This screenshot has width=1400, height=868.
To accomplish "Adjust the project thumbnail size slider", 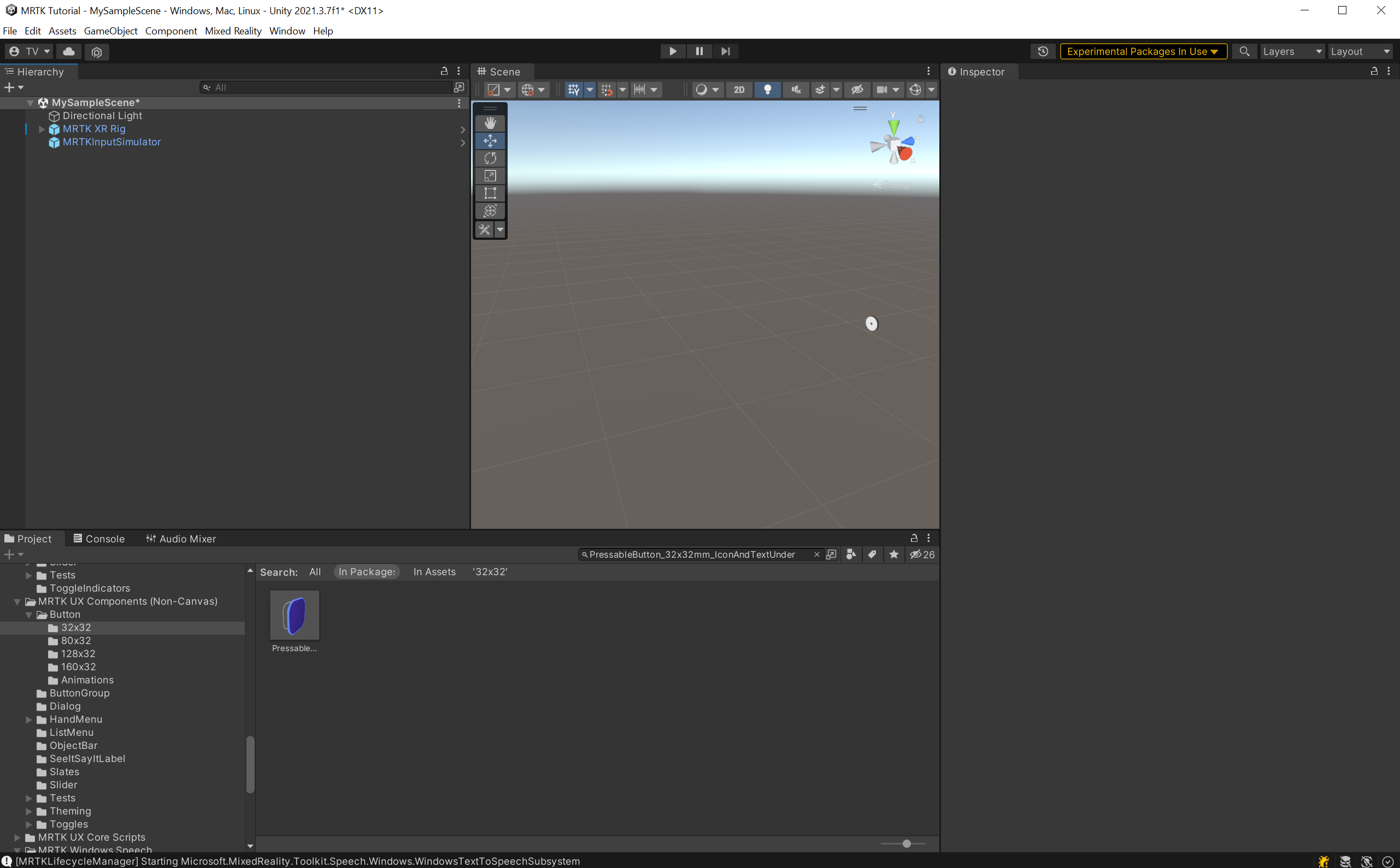I will click(906, 844).
